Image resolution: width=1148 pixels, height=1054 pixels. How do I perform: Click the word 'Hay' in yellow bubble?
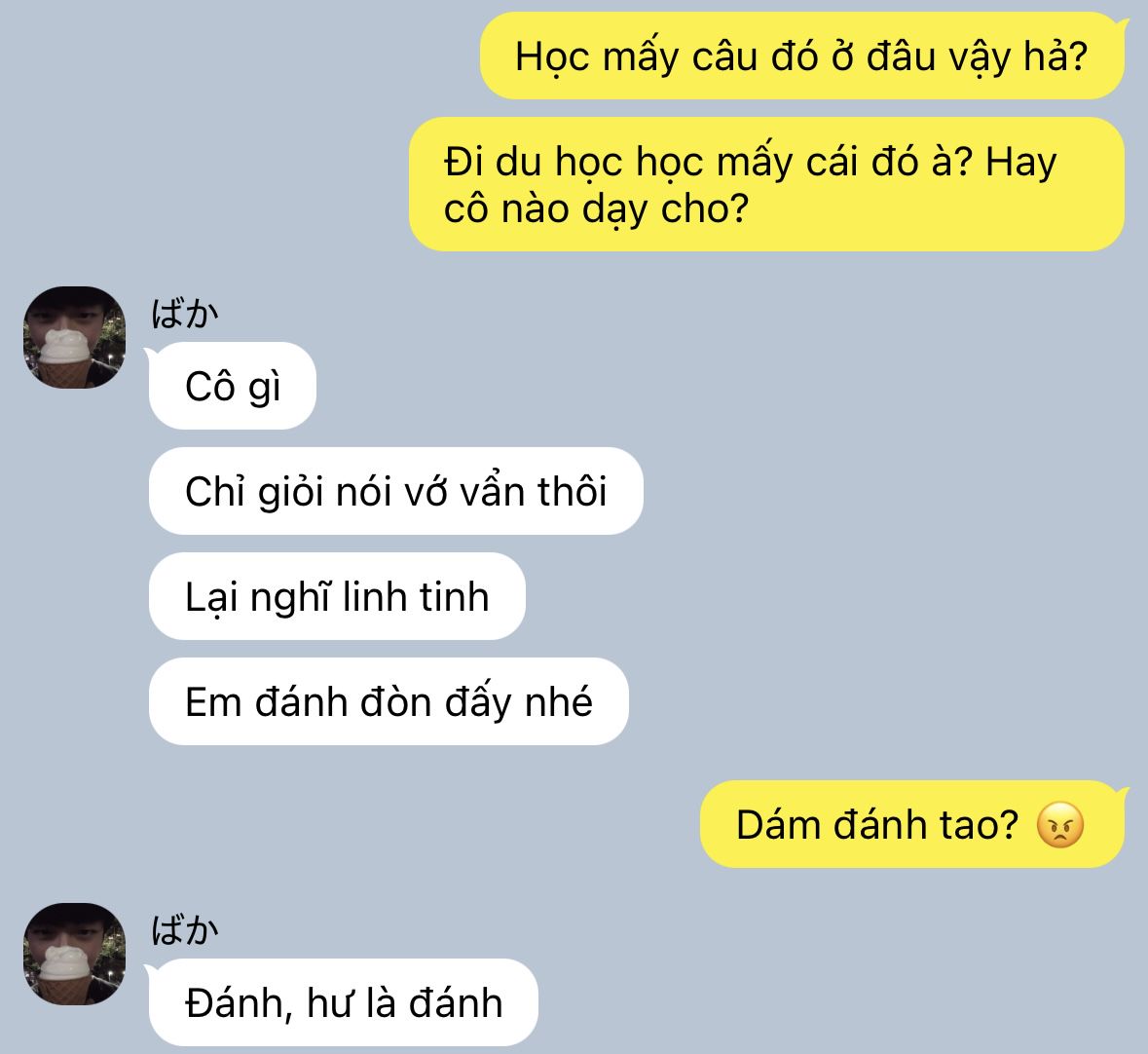click(x=1021, y=163)
